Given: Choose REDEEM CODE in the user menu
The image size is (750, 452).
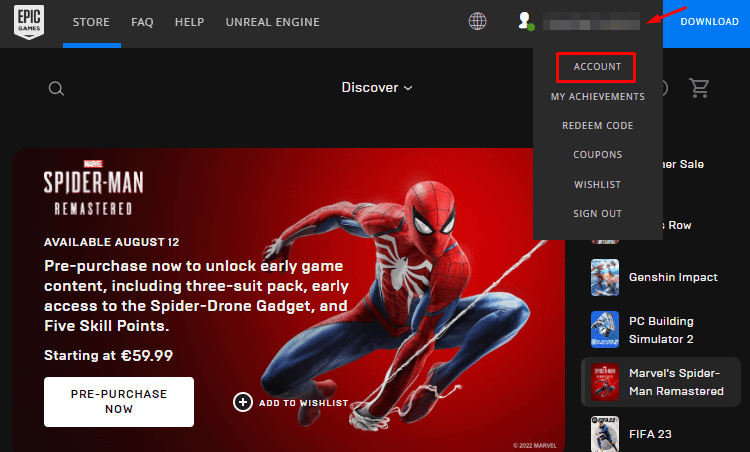Looking at the screenshot, I should tap(597, 126).
